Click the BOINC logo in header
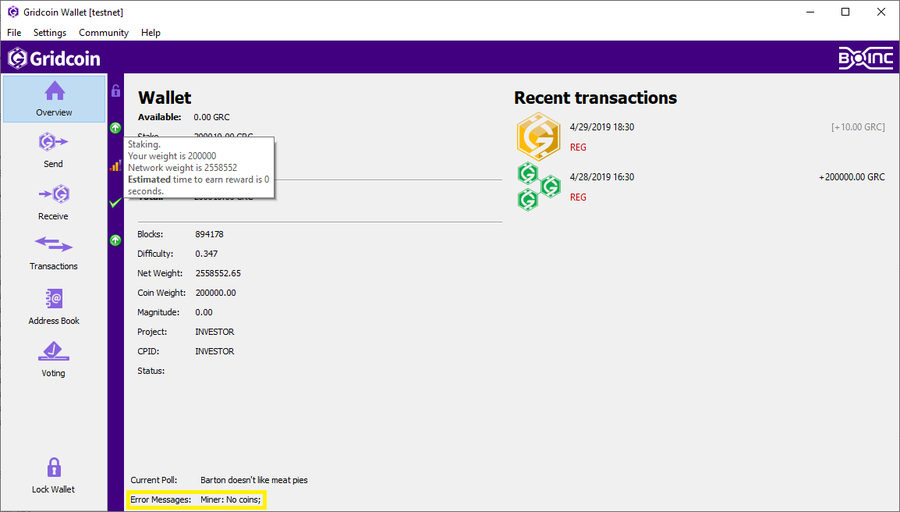900x512 pixels. (866, 58)
